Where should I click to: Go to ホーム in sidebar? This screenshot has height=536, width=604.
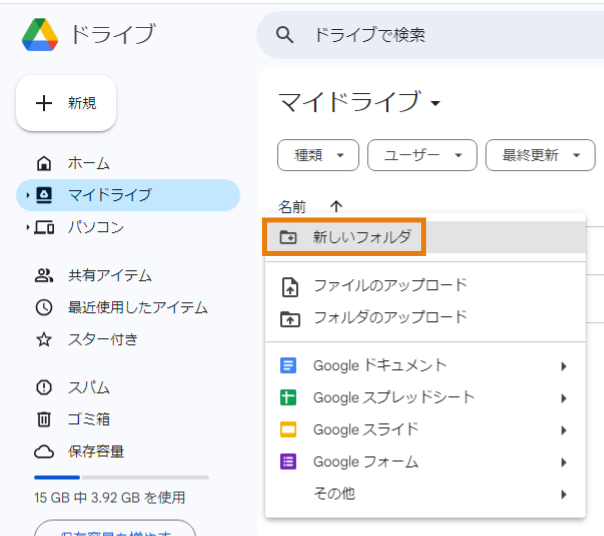click(x=128, y=163)
